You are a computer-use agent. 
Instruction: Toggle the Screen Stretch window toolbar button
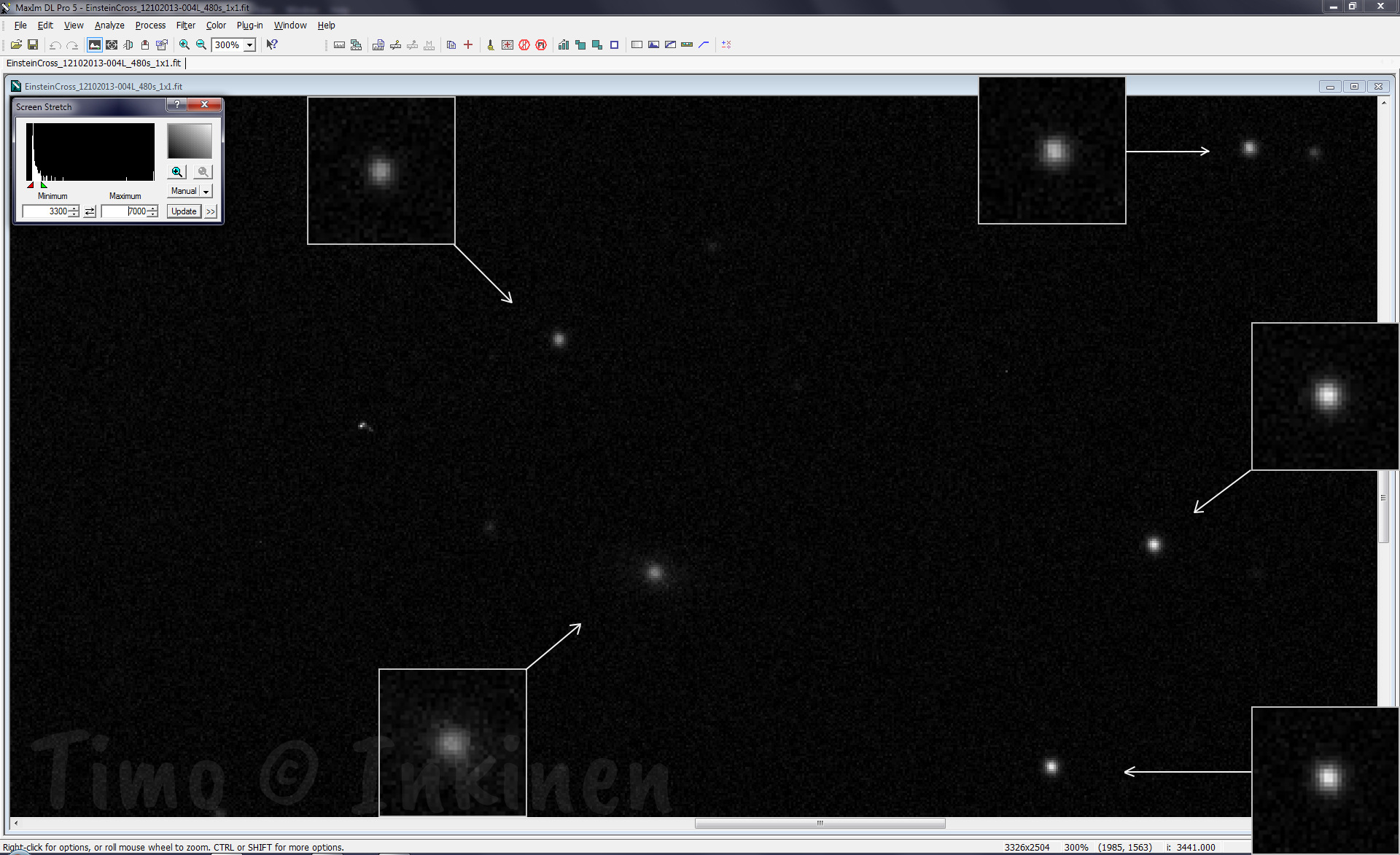(95, 45)
